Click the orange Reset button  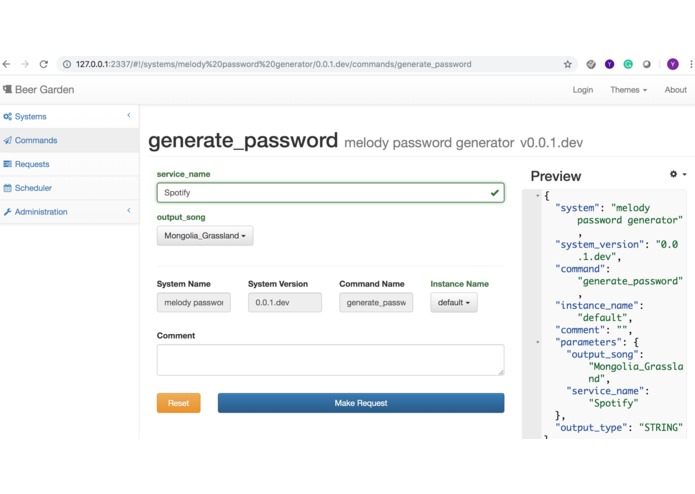tap(179, 403)
